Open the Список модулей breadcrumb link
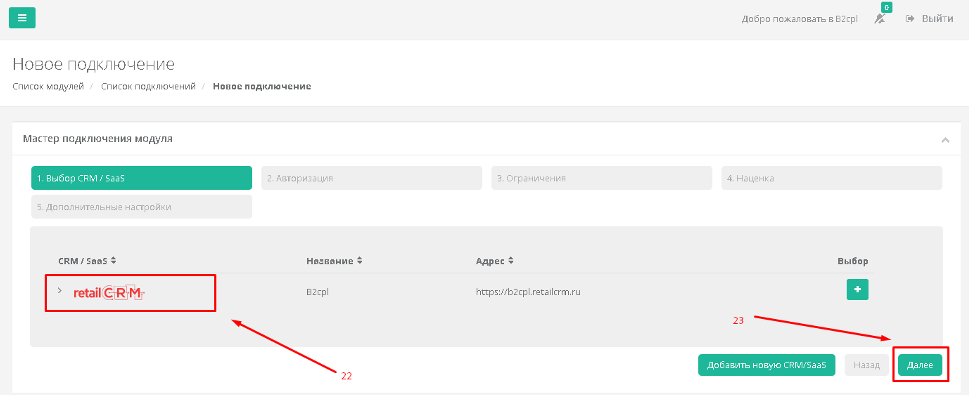969x395 pixels. tap(48, 86)
